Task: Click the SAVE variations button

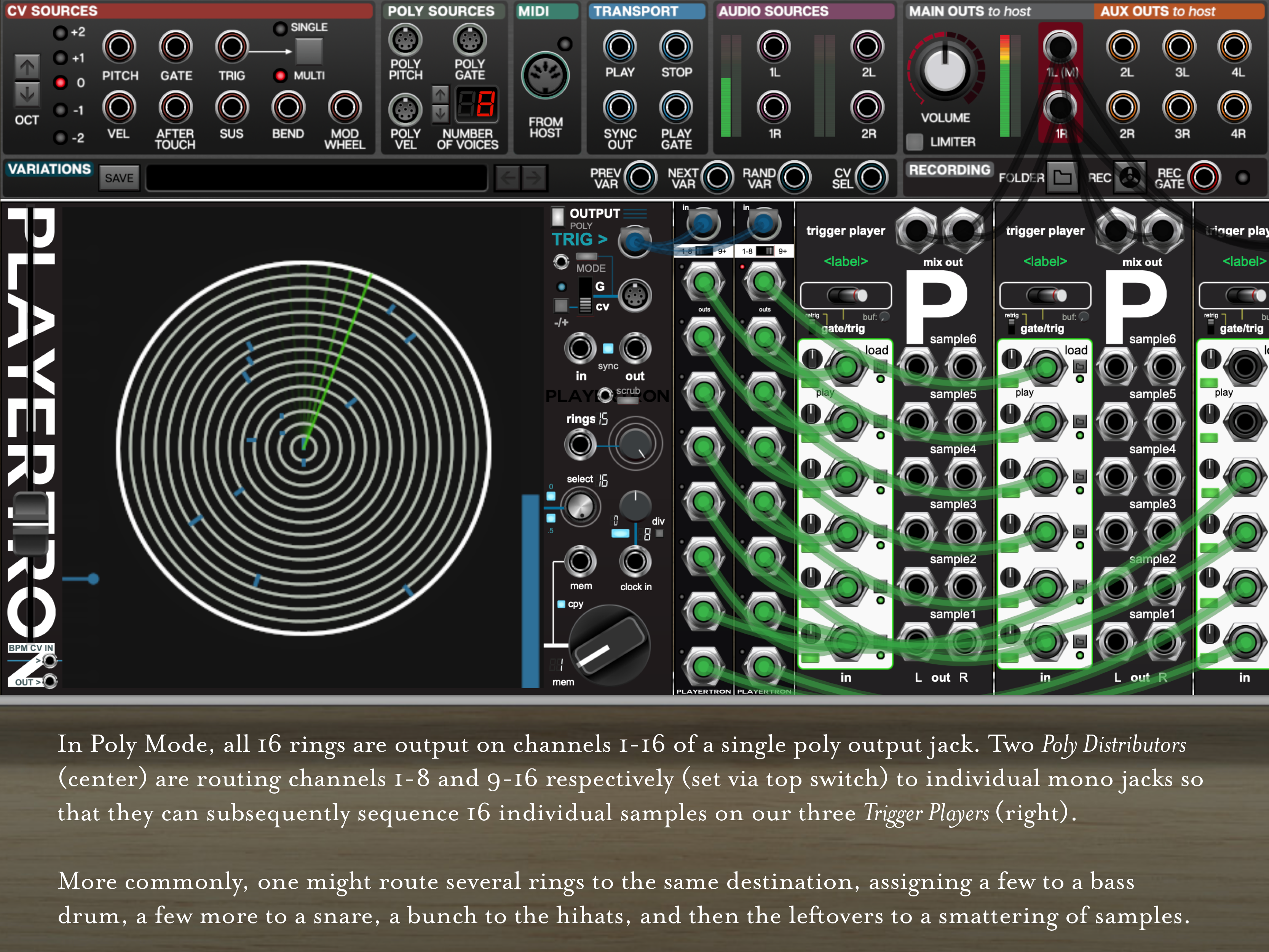Action: click(x=119, y=178)
